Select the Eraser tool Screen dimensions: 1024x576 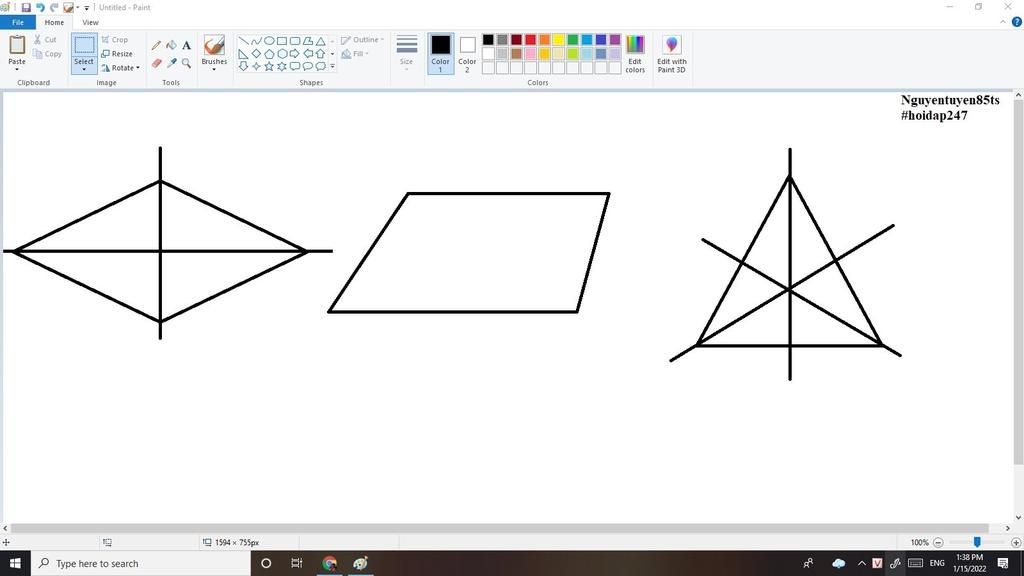(156, 63)
